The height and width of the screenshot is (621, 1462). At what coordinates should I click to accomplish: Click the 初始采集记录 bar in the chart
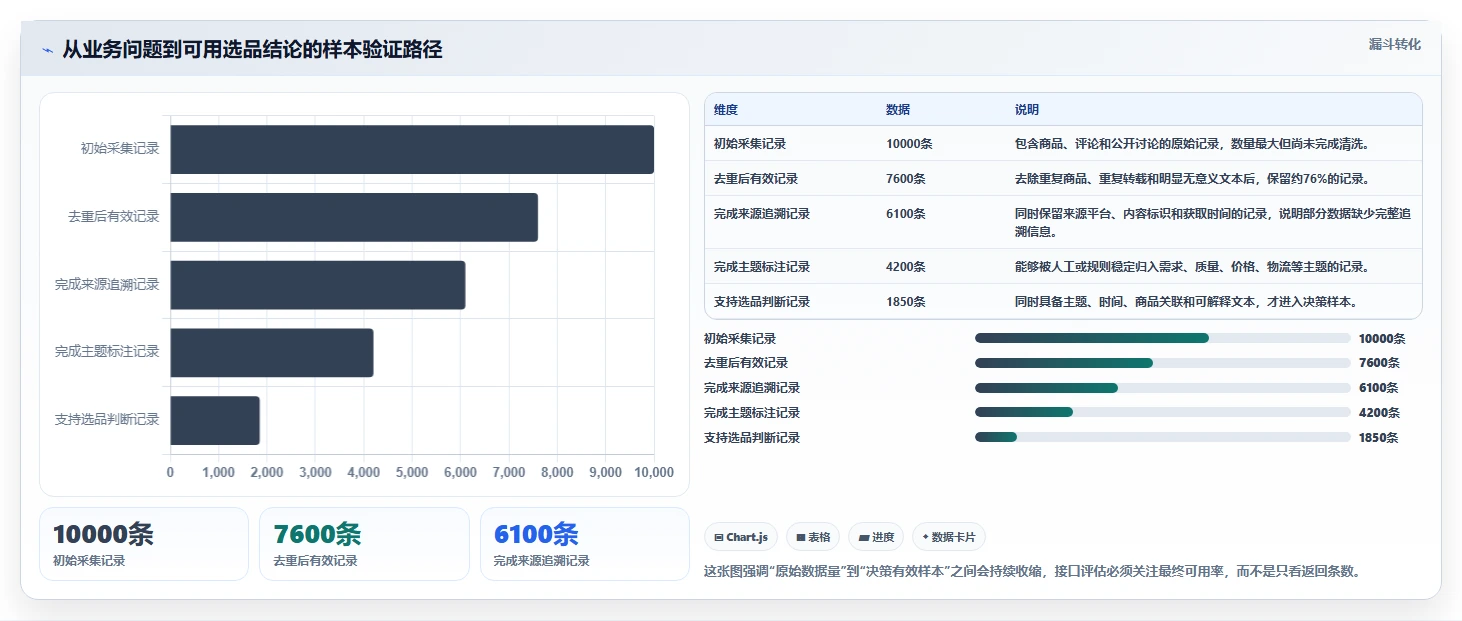coord(412,149)
